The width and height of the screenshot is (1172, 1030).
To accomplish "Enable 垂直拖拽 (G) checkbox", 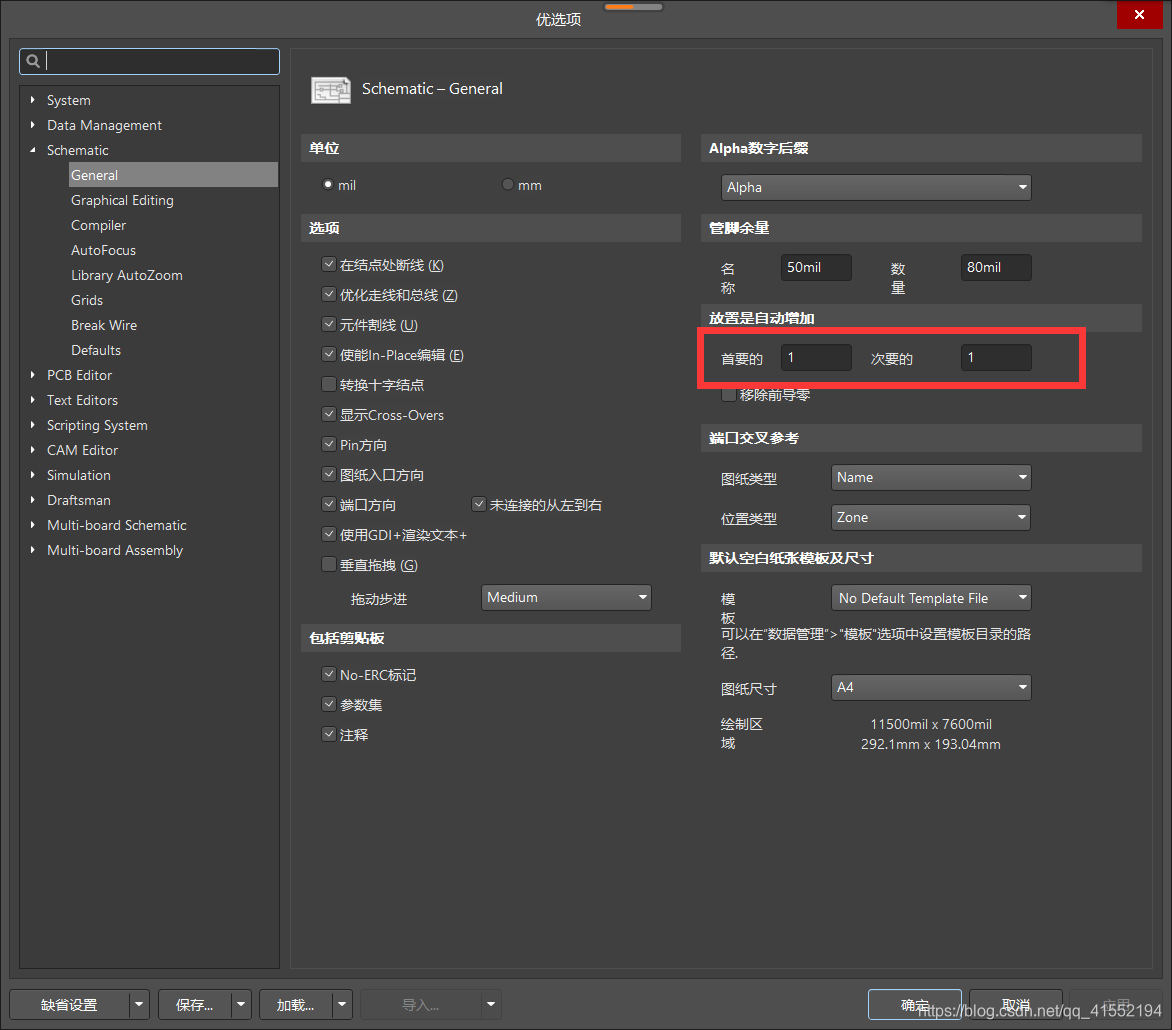I will [328, 564].
